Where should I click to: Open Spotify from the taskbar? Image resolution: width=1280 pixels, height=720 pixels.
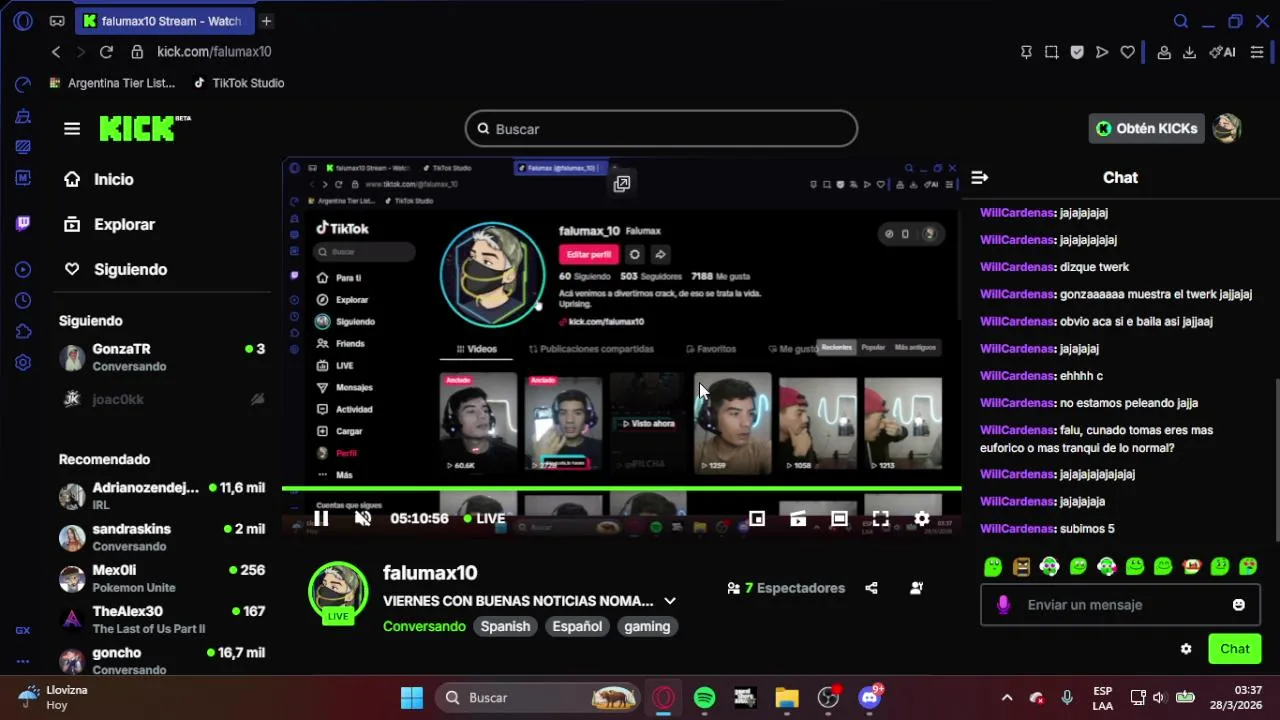(704, 697)
